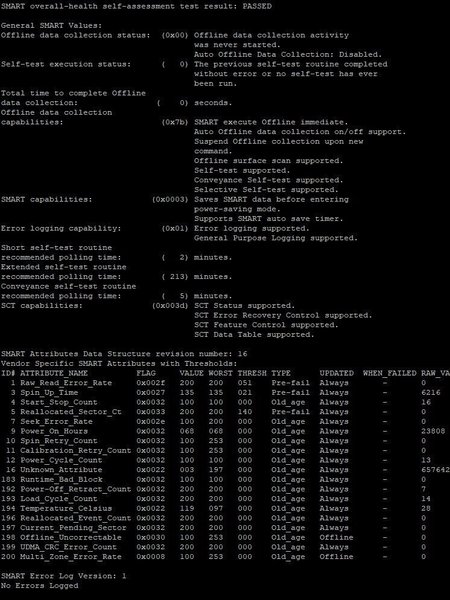450x600 pixels.
Task: Click the Multi_Zone_Error_Rate attribute name
Action: pos(71,556)
